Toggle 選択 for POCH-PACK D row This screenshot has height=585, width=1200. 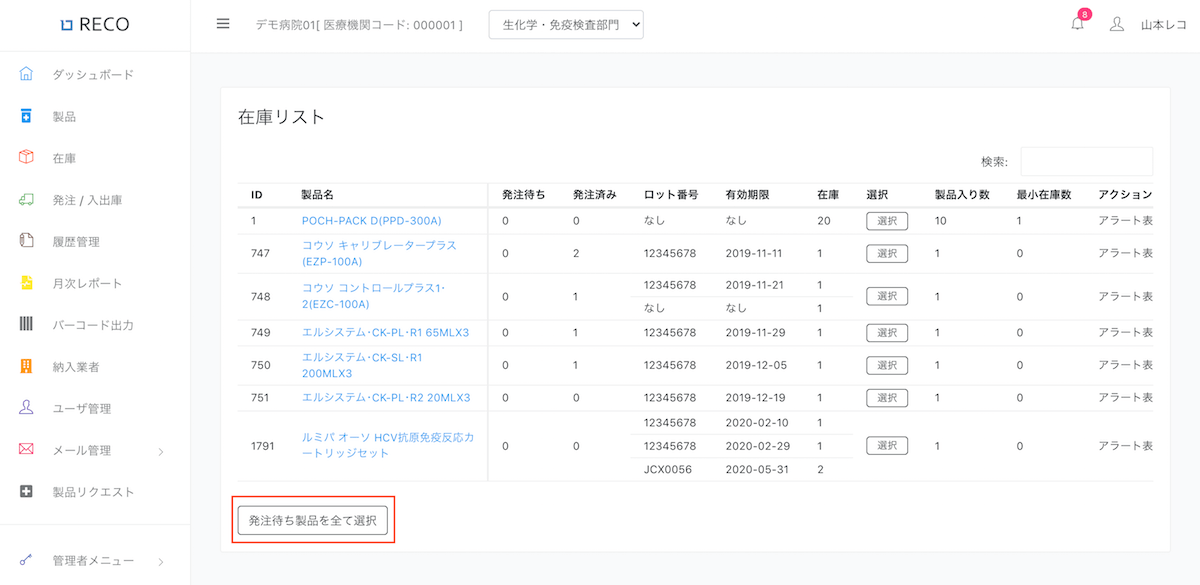point(886,221)
